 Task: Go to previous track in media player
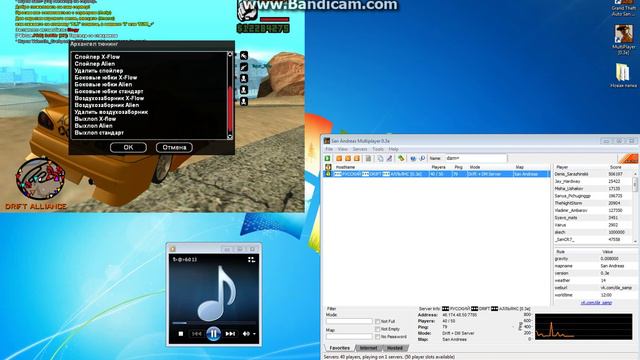pyautogui.click(x=196, y=333)
